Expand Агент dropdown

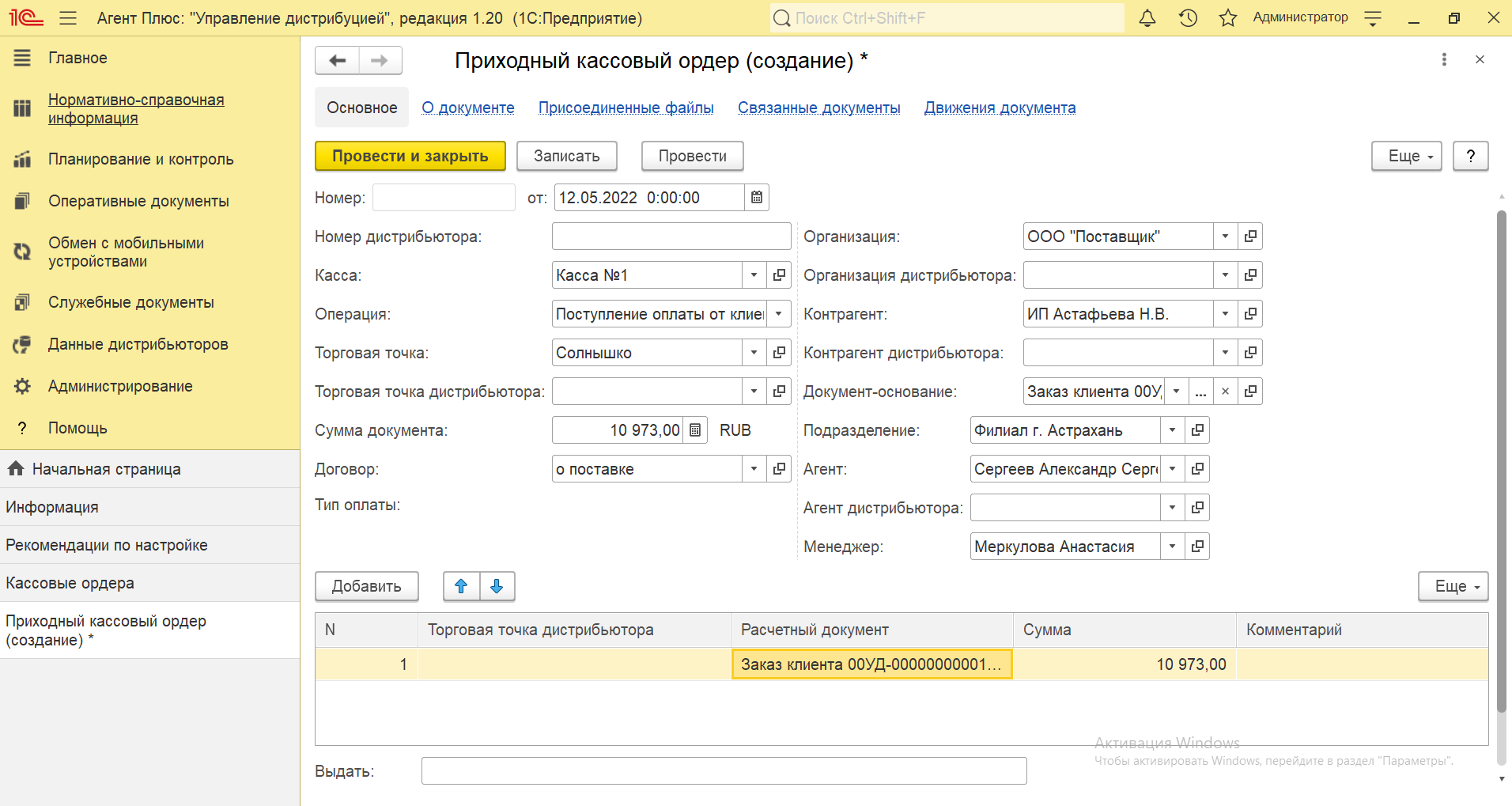[x=1172, y=469]
